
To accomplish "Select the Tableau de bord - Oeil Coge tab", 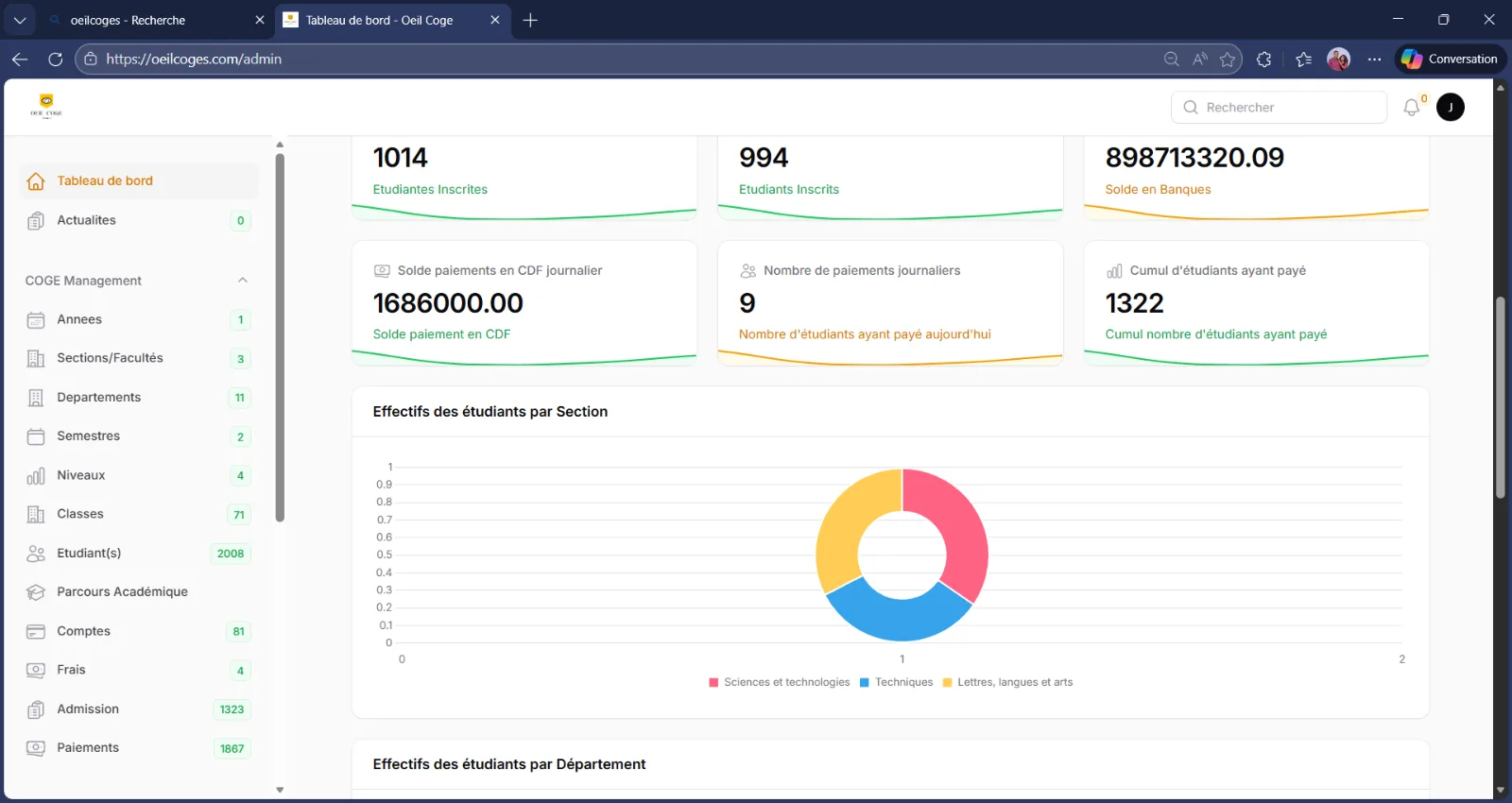I will [x=392, y=20].
